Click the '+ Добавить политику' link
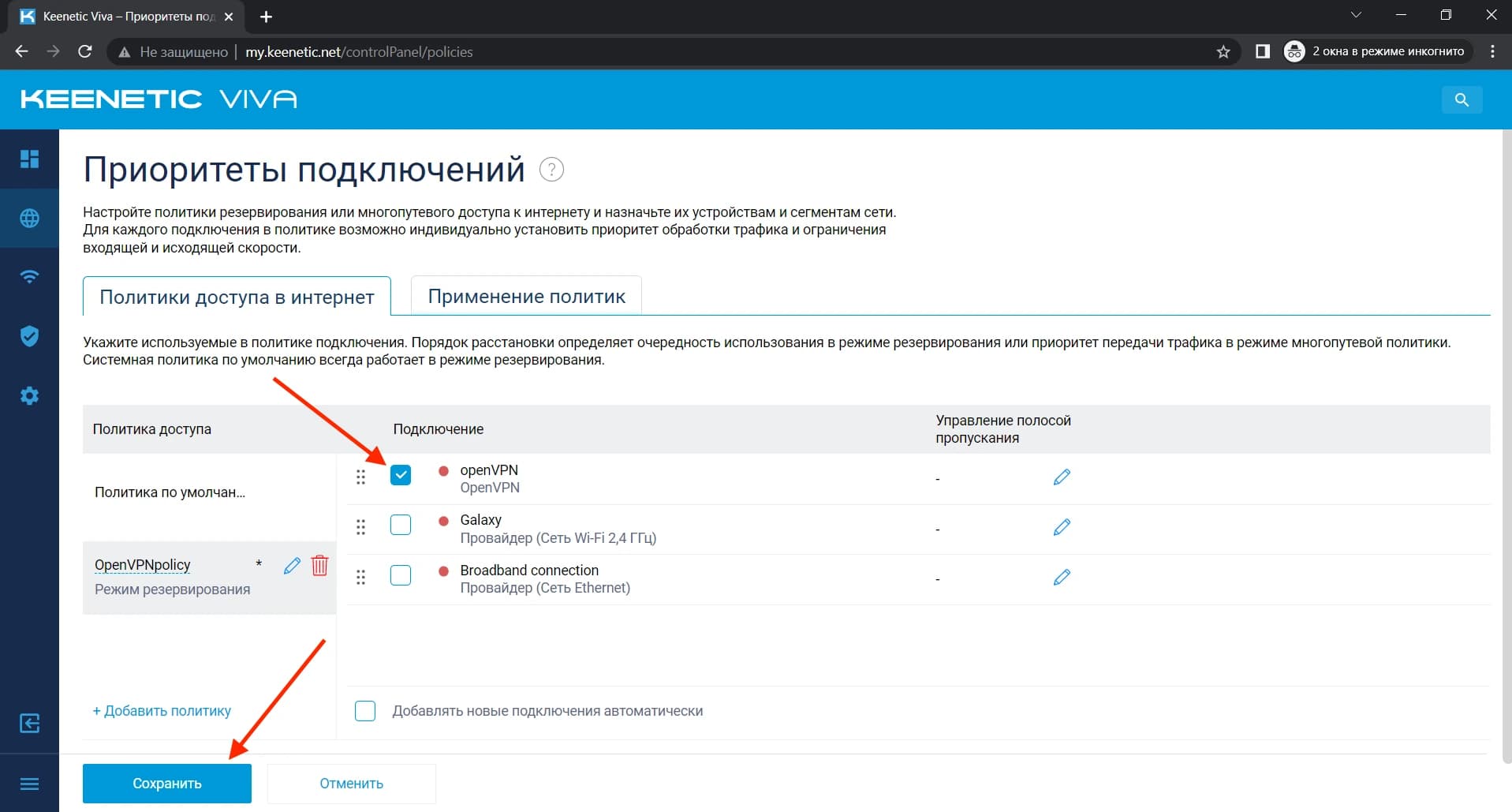Viewport: 1512px width, 812px height. point(161,711)
